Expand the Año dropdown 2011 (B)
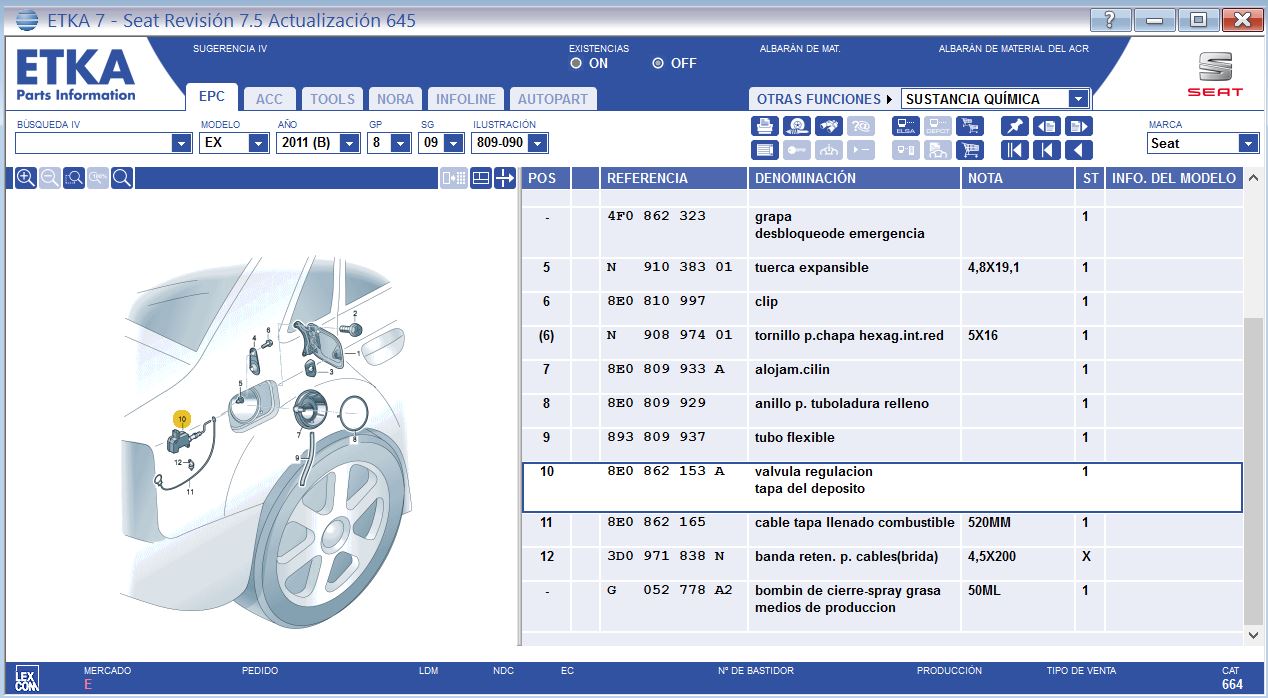 tap(349, 143)
